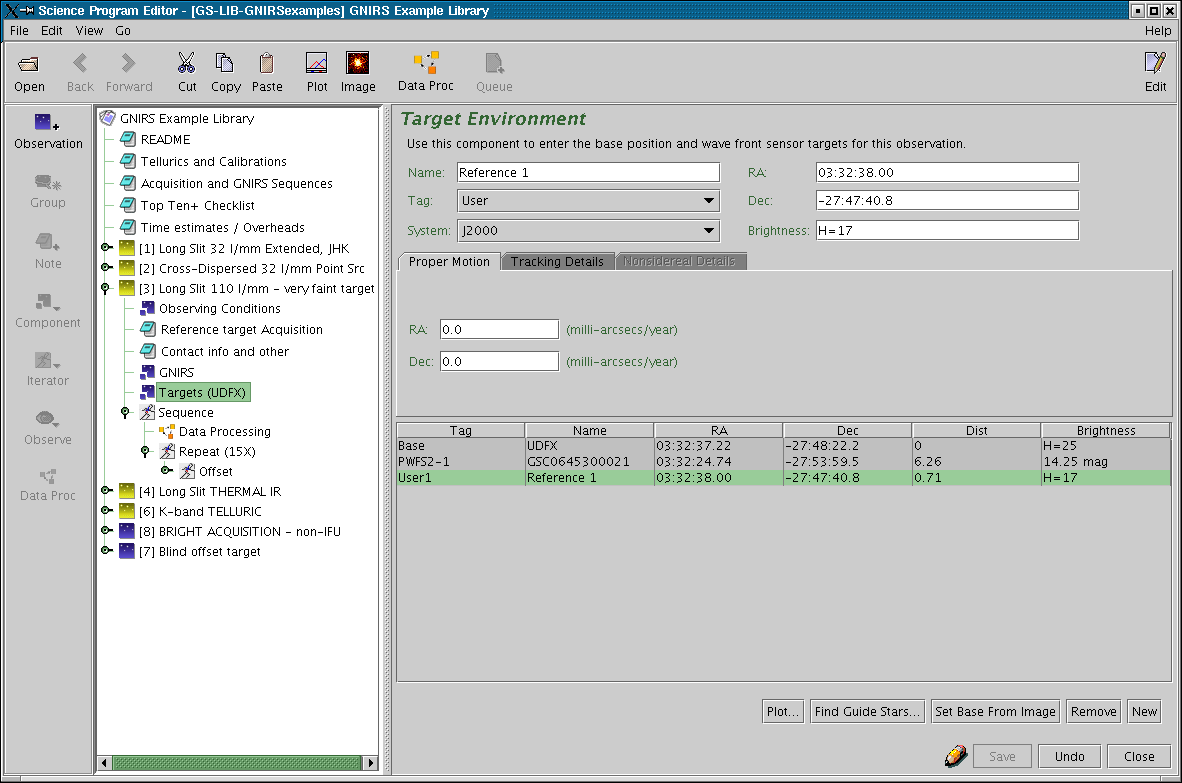Click the Queue toolbar icon

(495, 63)
